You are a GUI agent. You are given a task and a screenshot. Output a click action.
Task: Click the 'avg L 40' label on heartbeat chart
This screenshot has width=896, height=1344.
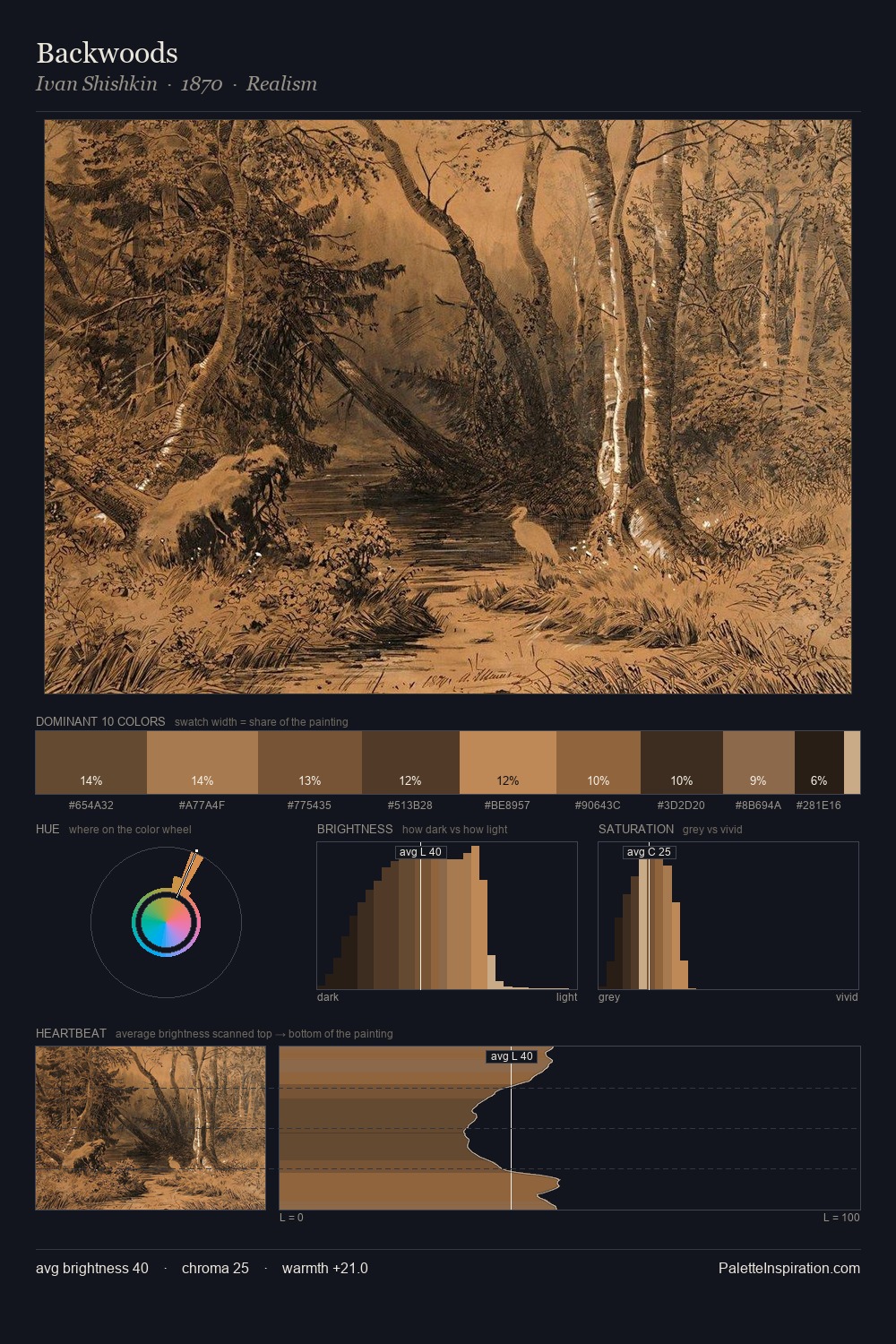(x=512, y=1056)
